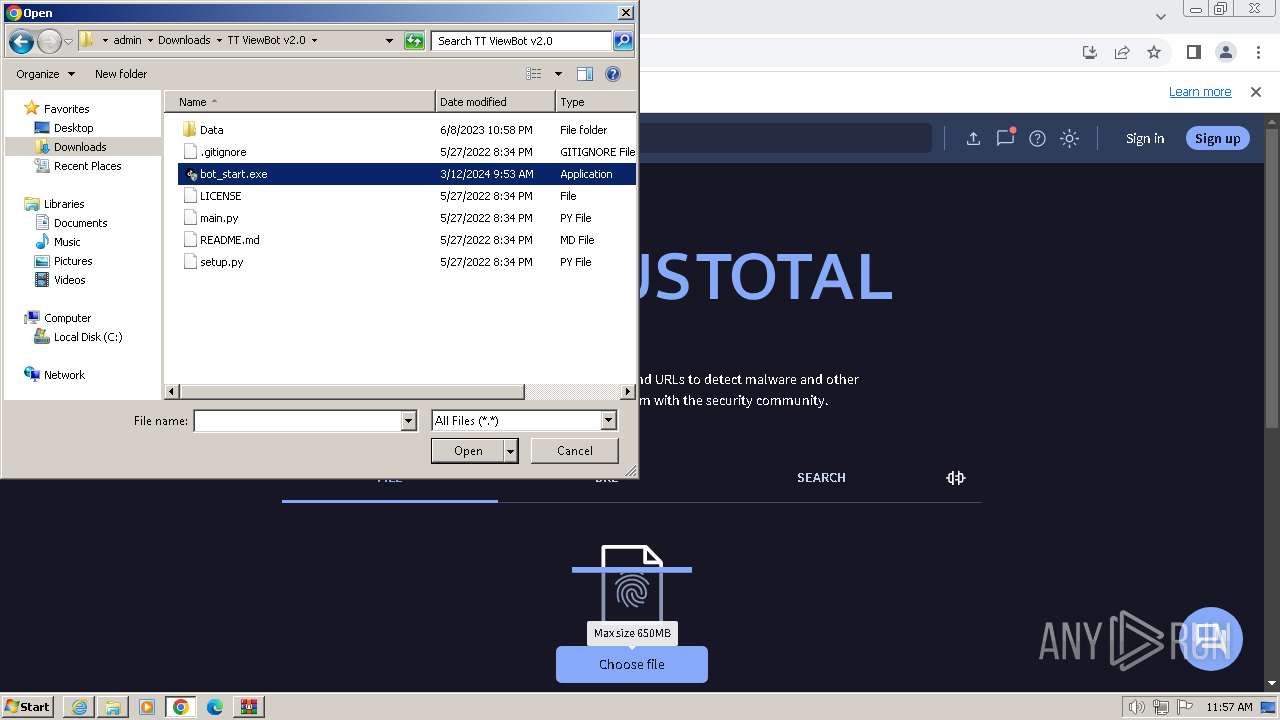This screenshot has height=720, width=1280.
Task: Click Sign in link
Action: pyautogui.click(x=1145, y=139)
